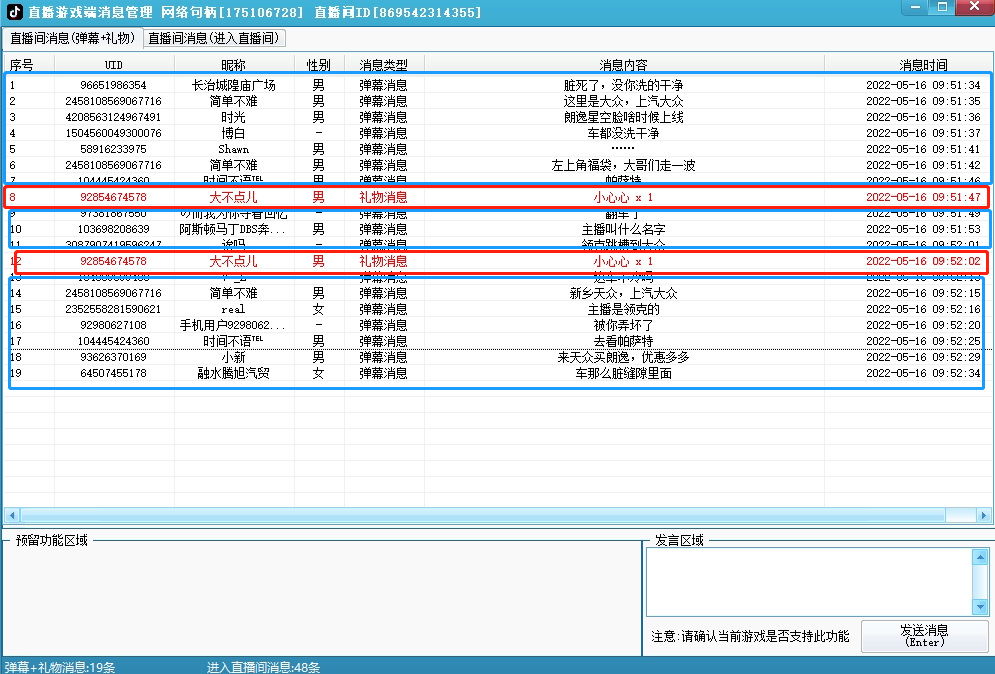Click the TikTok app icon in title bar
The image size is (995, 674).
click(14, 12)
